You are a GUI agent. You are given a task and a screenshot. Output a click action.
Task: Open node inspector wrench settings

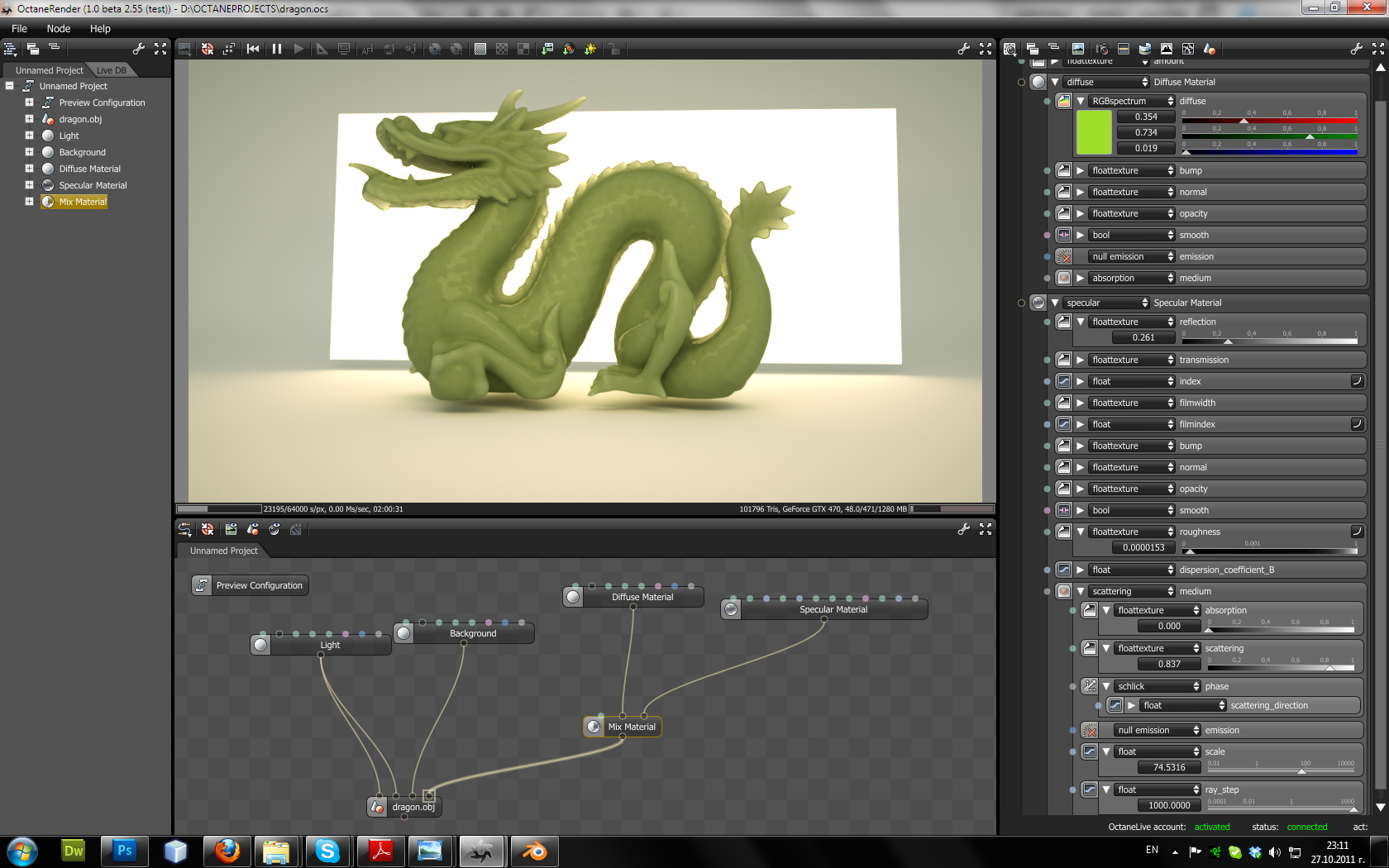(x=1357, y=49)
